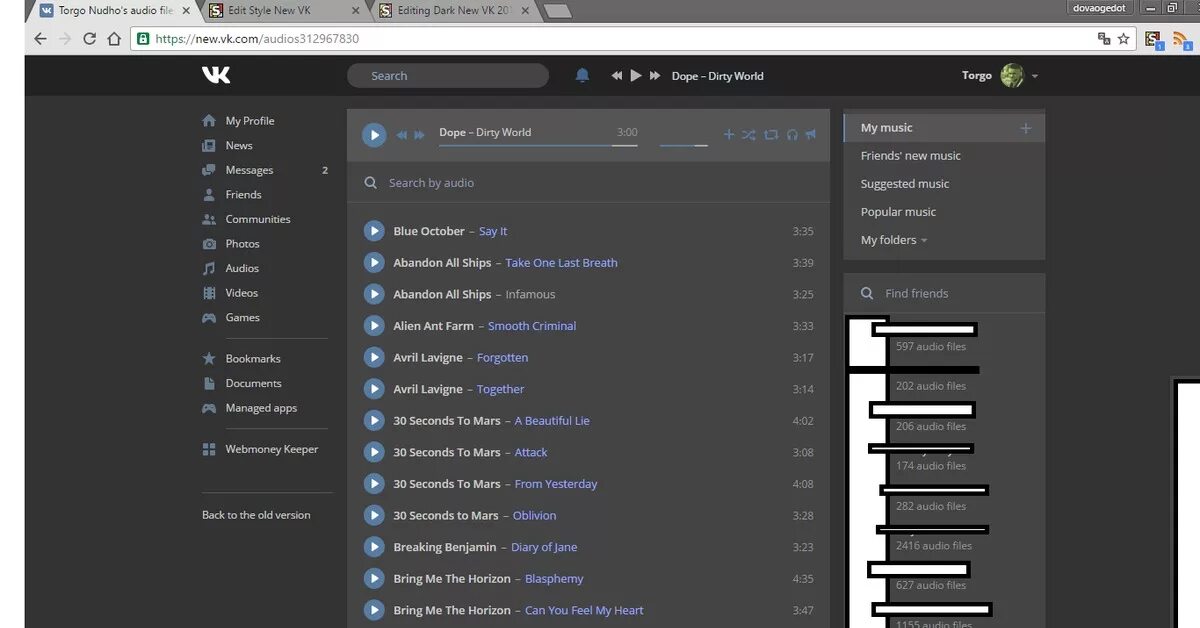1200x628 pixels.
Task: Play 30 Seconds To Mars – Attack
Action: coord(374,452)
